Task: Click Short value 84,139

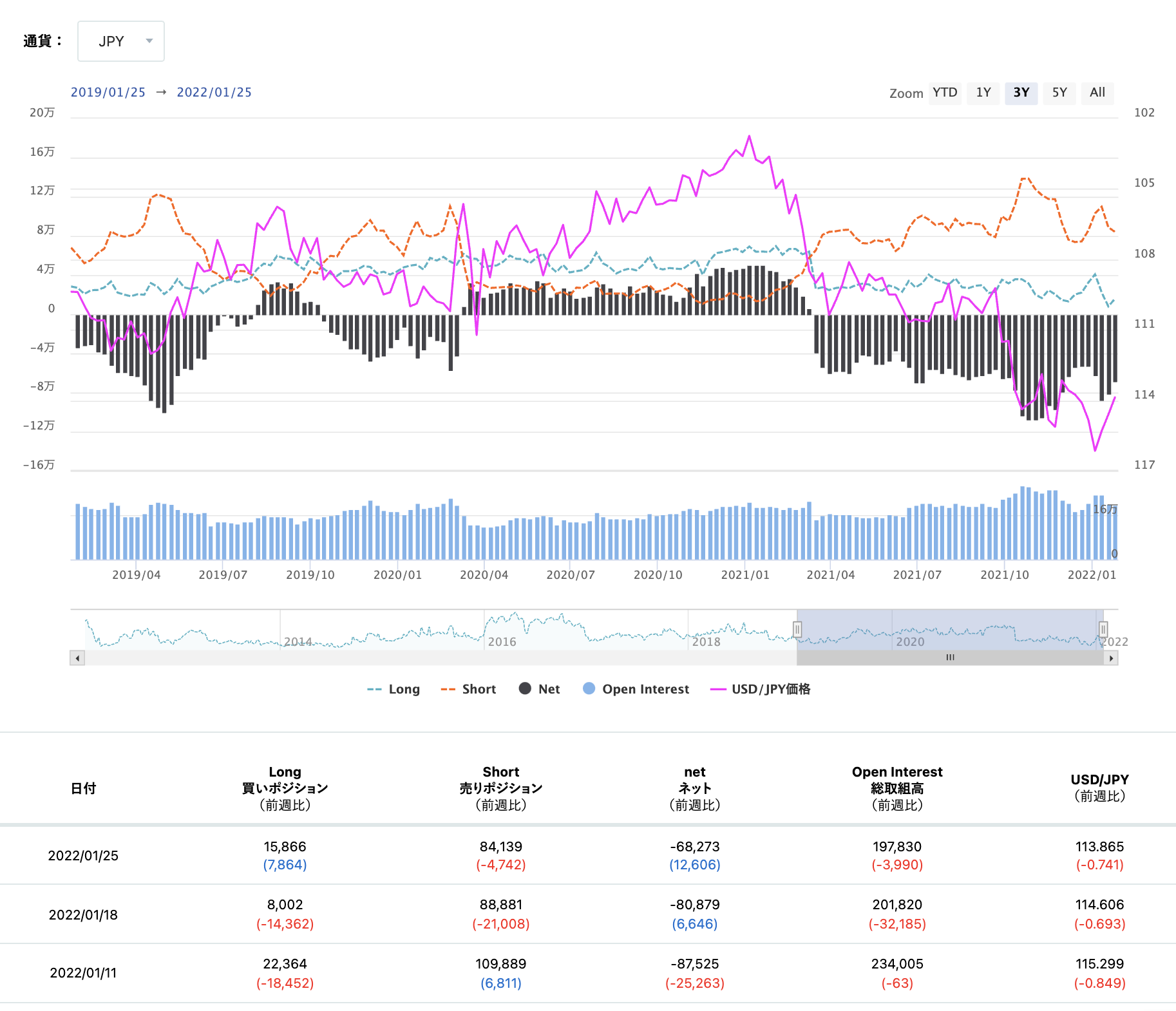Action: [501, 847]
